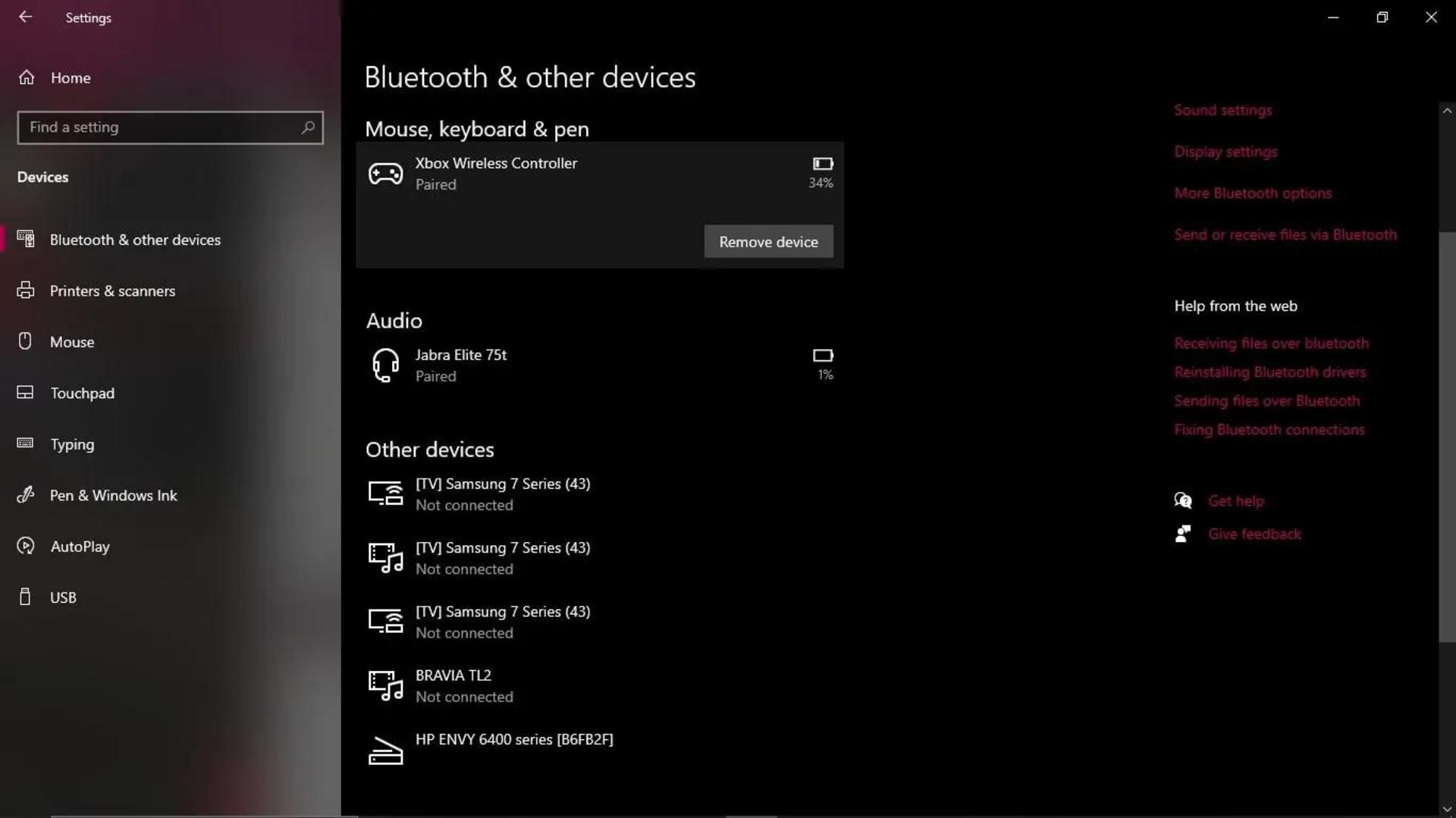1456x818 pixels.
Task: Click the HP ENVY 6400 printer icon
Action: pyautogui.click(x=385, y=751)
